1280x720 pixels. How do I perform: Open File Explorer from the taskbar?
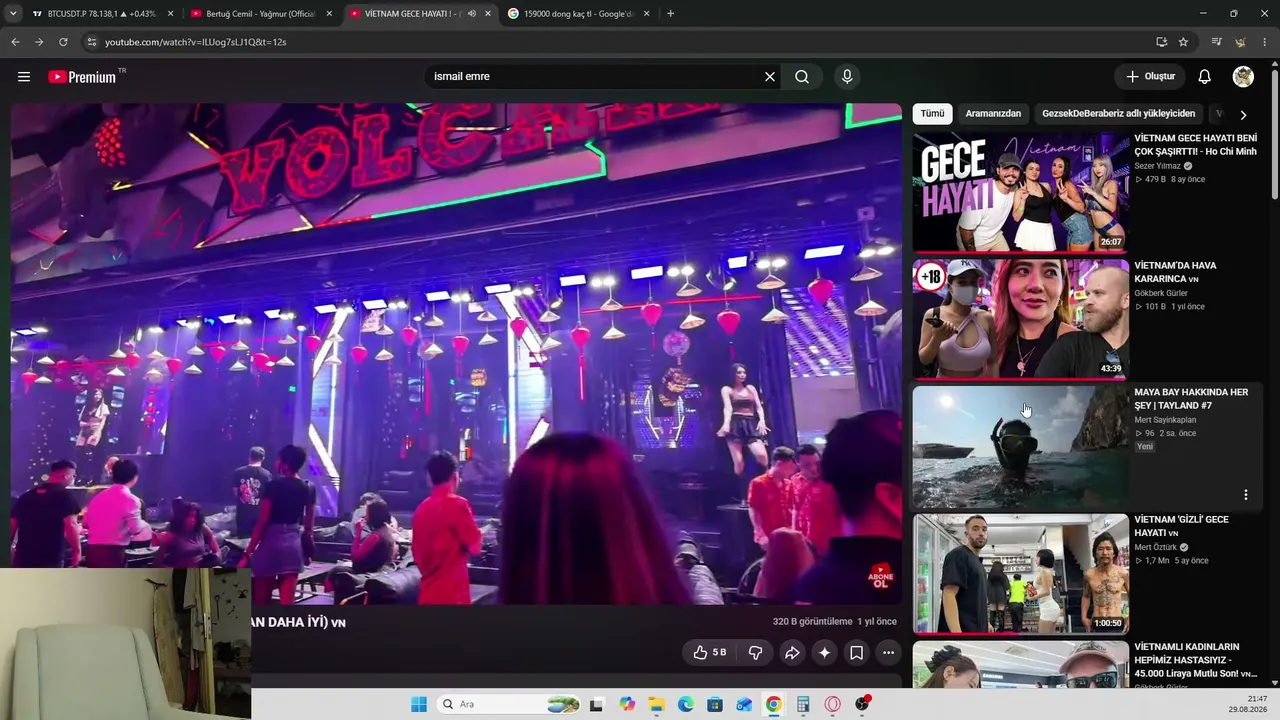656,704
